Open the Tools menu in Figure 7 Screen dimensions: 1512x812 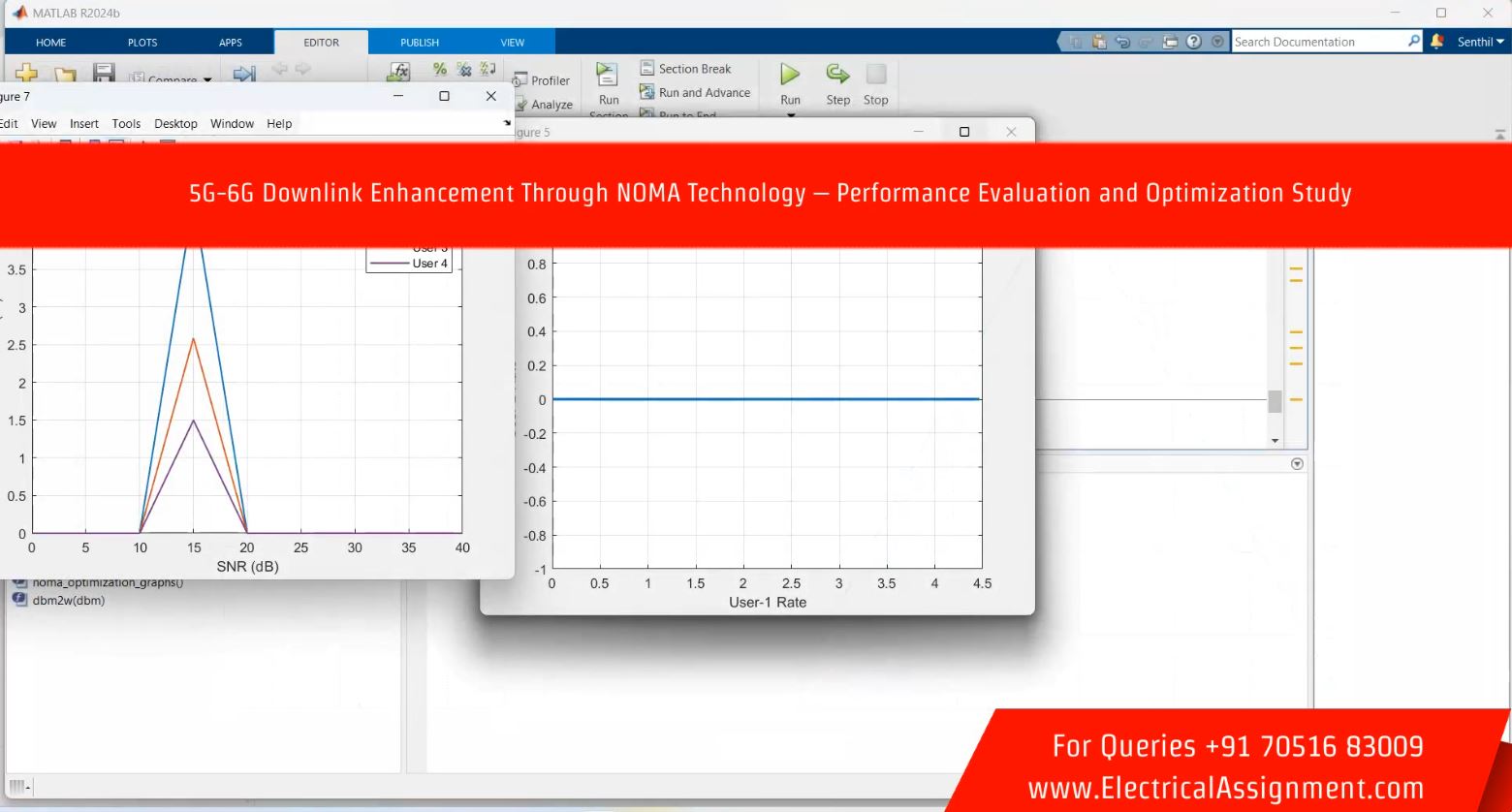126,124
